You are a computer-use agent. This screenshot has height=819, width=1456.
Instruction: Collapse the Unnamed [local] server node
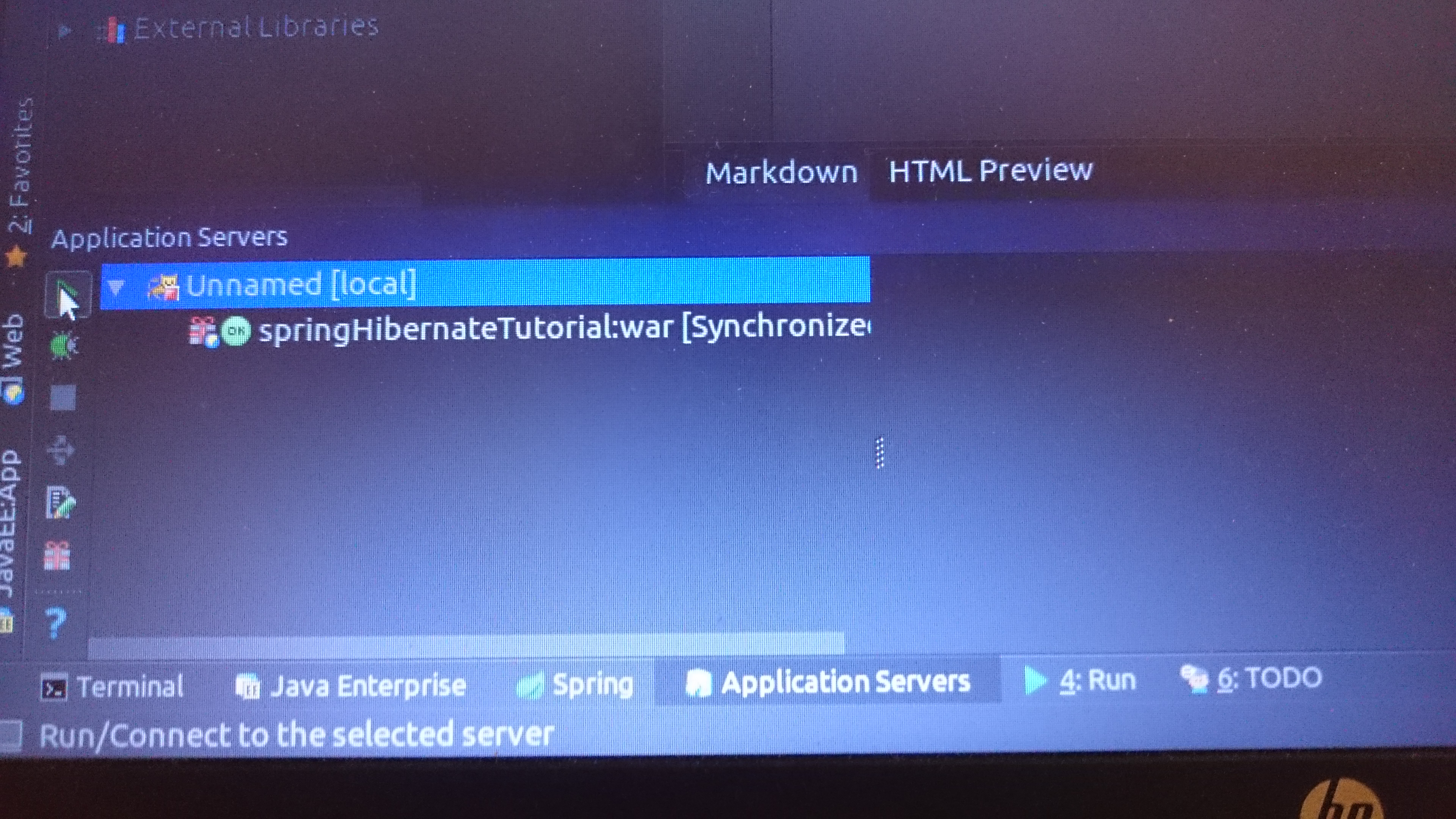click(116, 287)
